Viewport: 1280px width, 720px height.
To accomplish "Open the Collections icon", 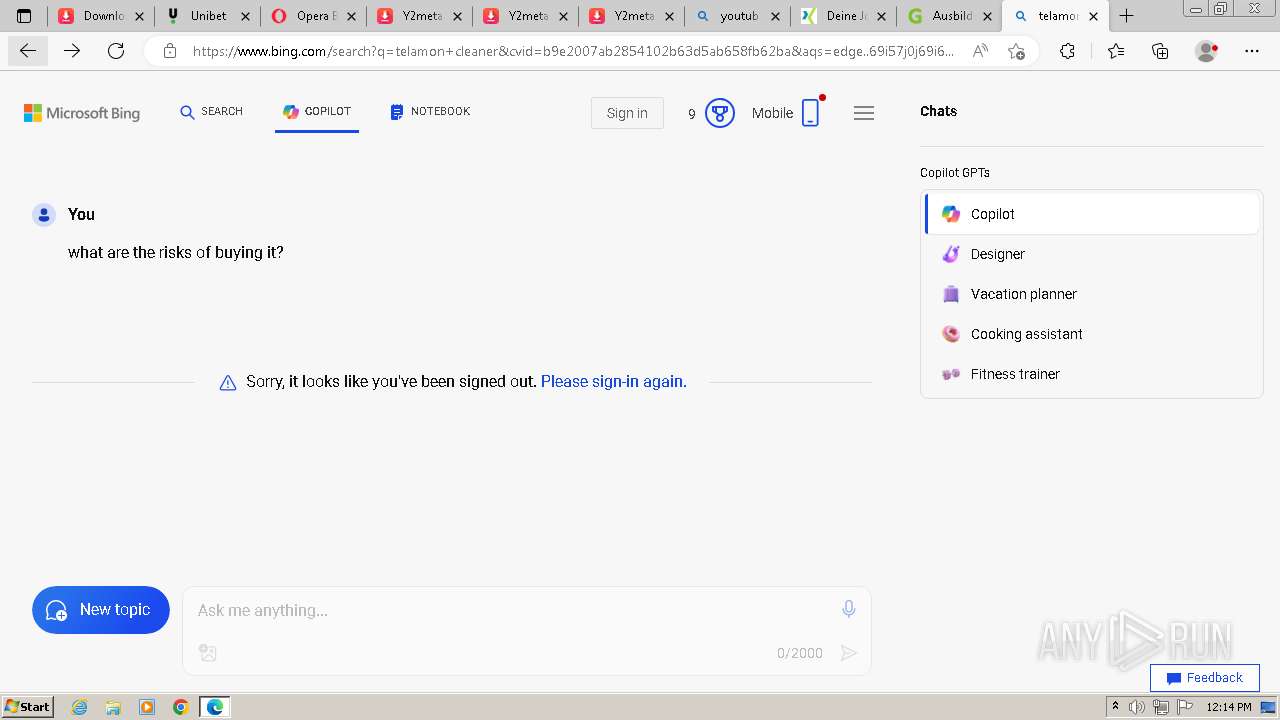I will point(1160,52).
